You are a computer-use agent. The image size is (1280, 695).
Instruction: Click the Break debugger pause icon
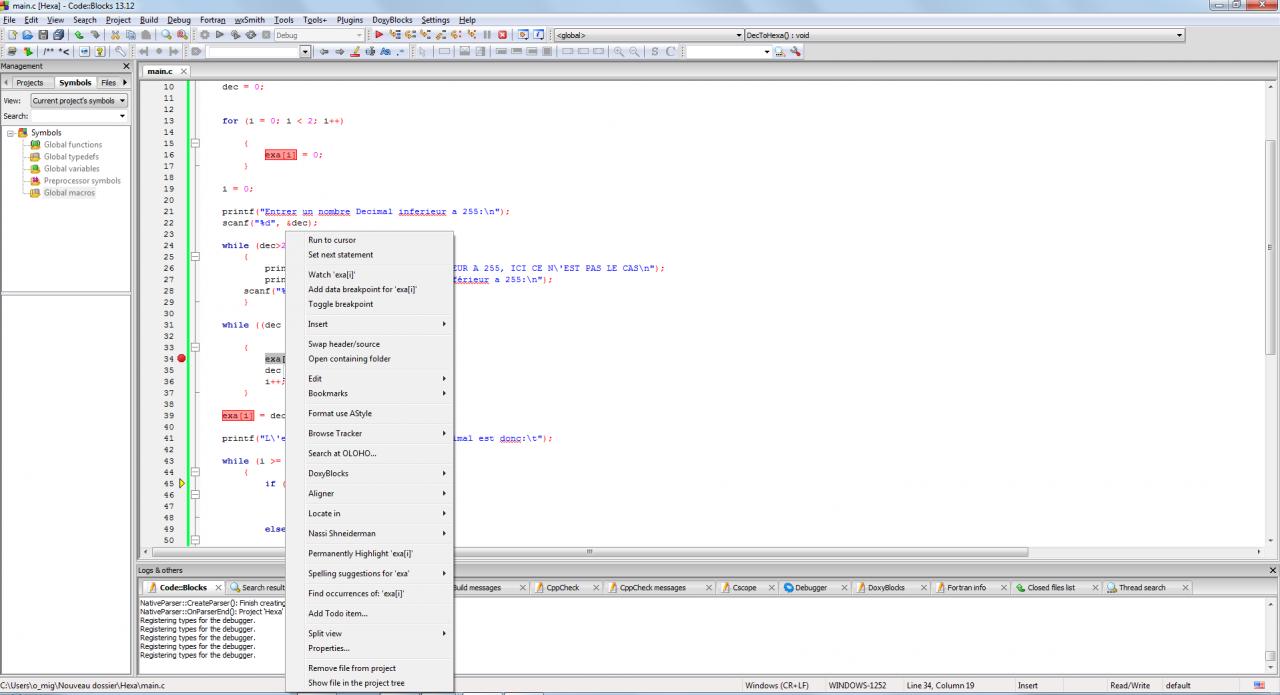click(487, 35)
